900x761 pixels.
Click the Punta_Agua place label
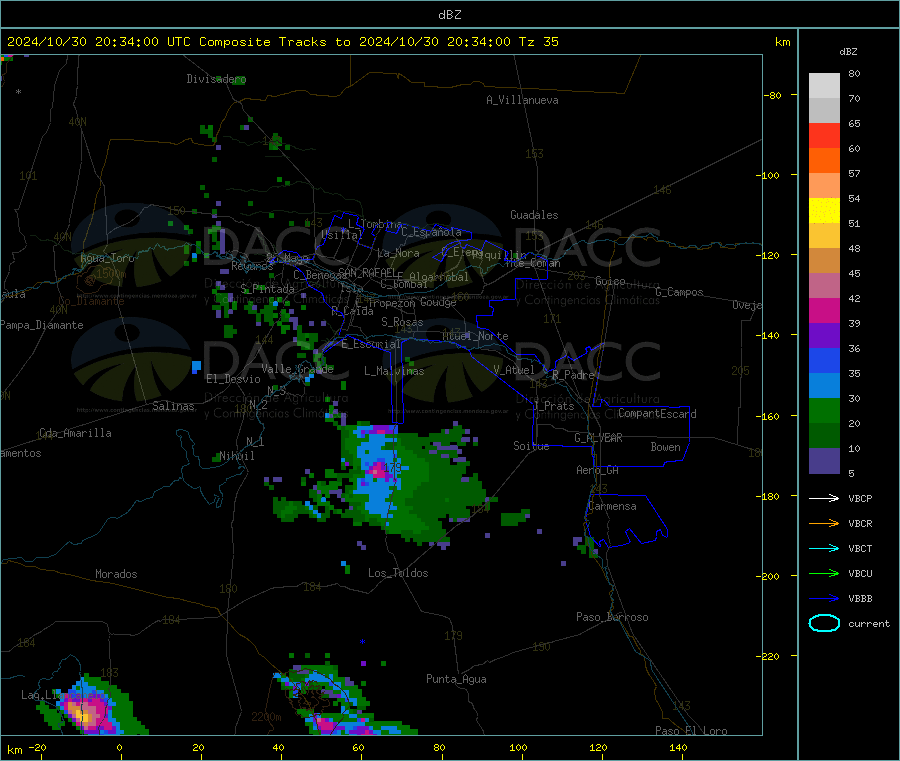[x=456, y=679]
